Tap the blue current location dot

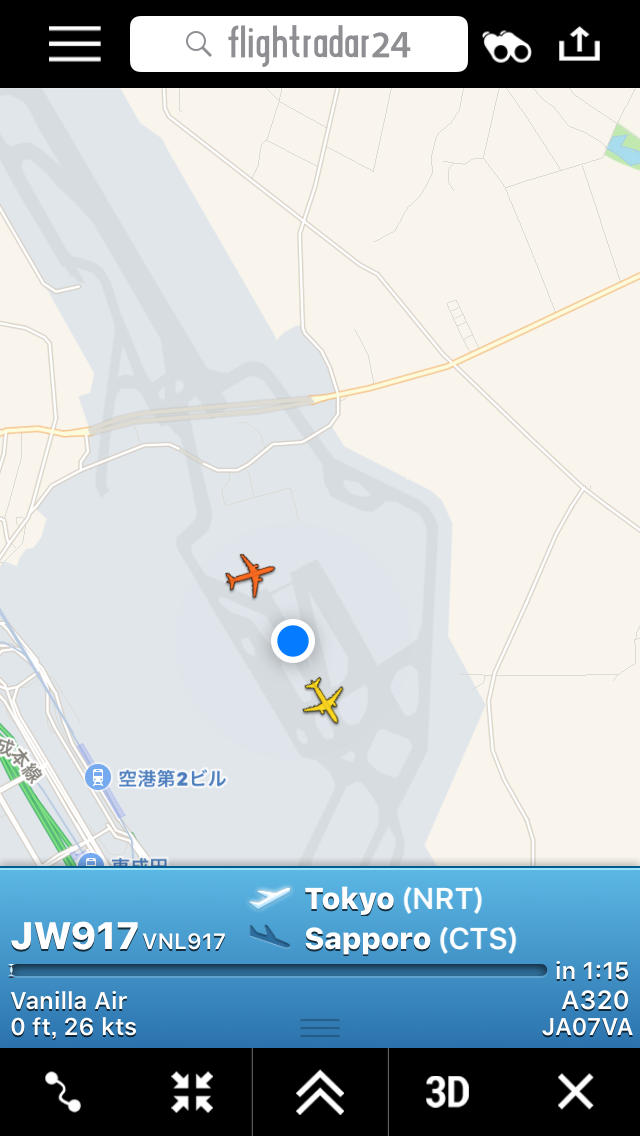pyautogui.click(x=293, y=641)
